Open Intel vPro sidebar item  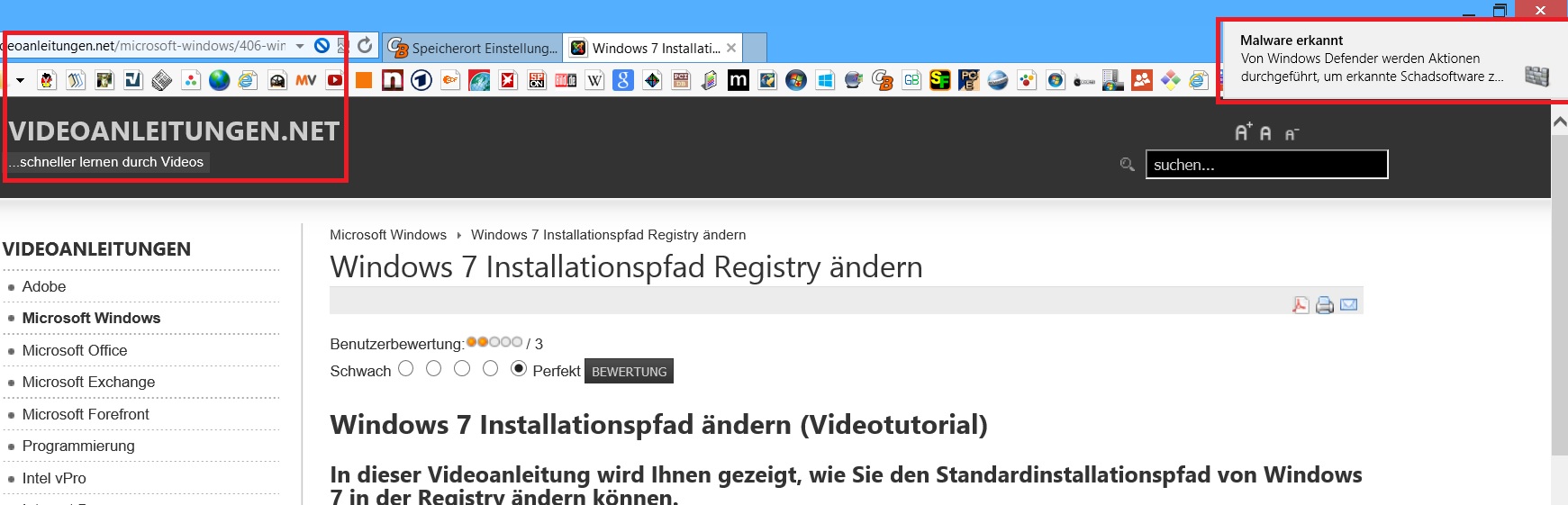(x=54, y=478)
